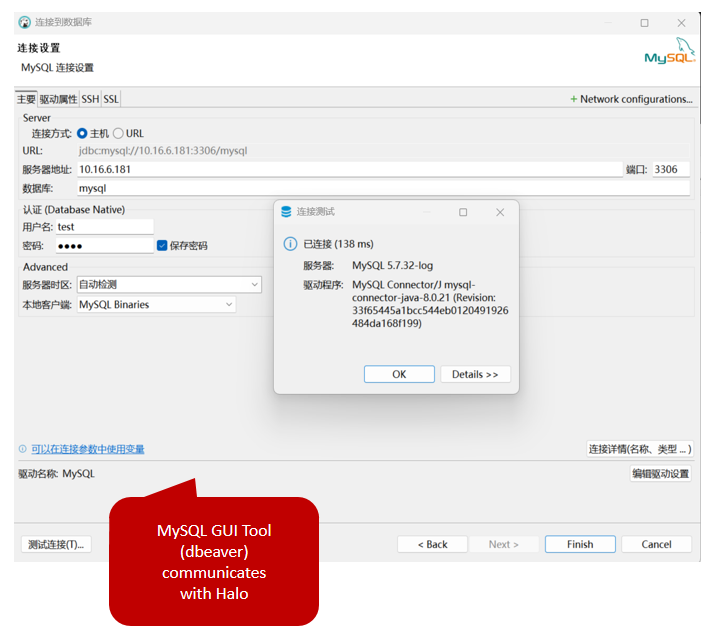Switch to the 驱动属性 tab
The image size is (712, 631).
(x=58, y=99)
